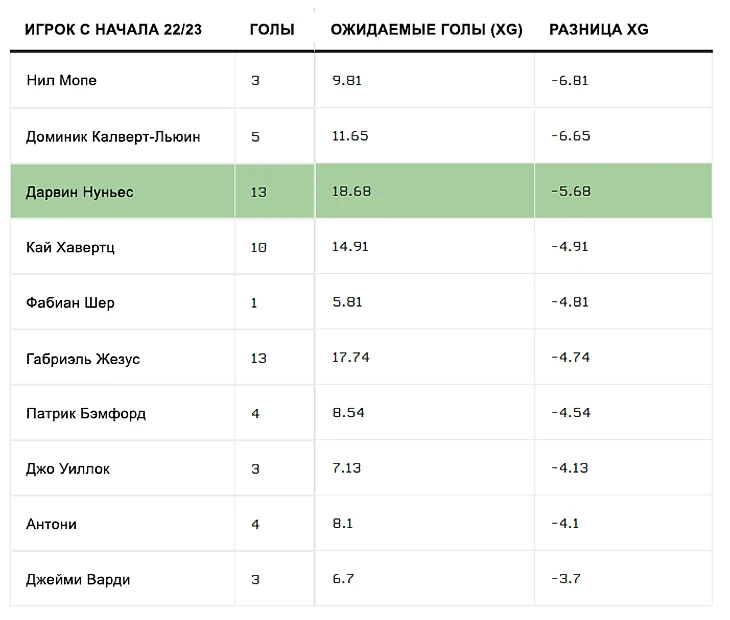730x620 pixels.
Task: Select highlighted Дарвин Нуньес name cell
Action: (79, 191)
